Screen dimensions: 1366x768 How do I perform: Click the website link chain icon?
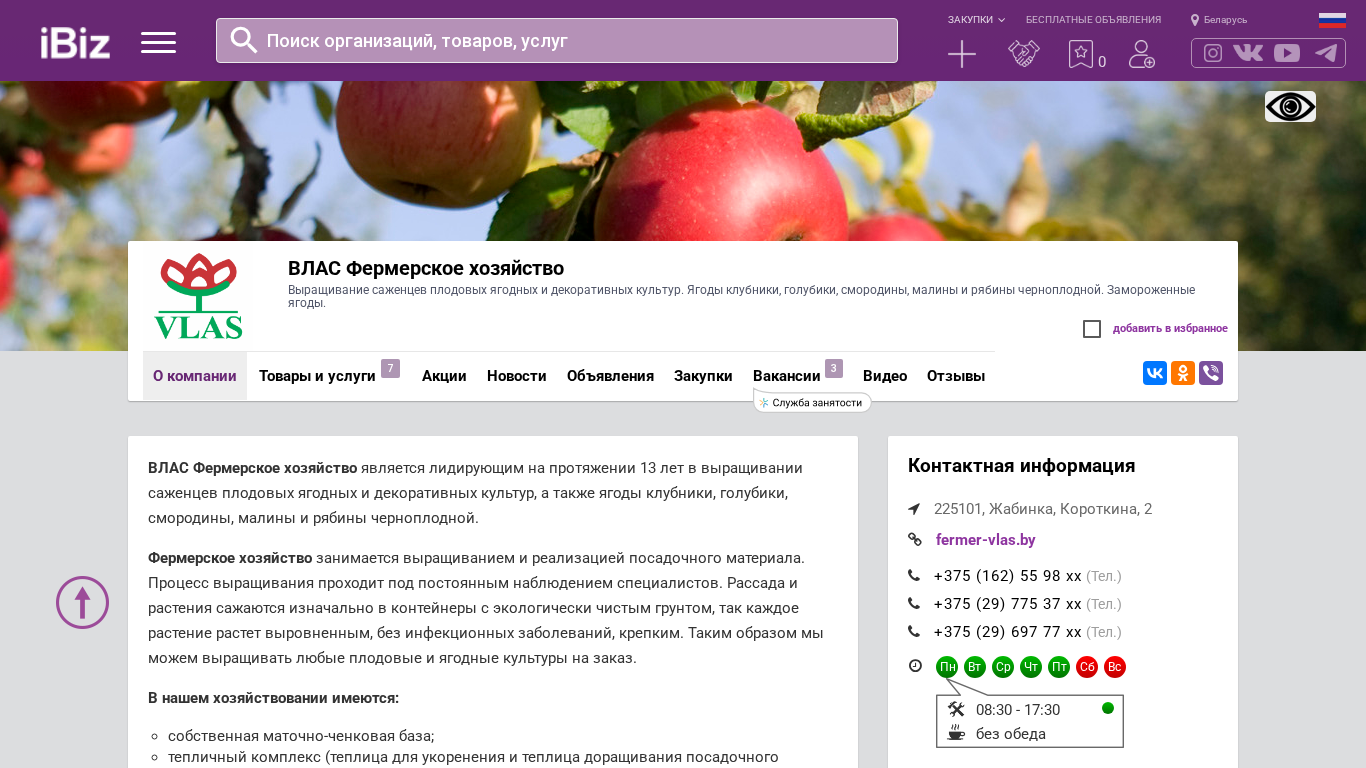pos(914,540)
